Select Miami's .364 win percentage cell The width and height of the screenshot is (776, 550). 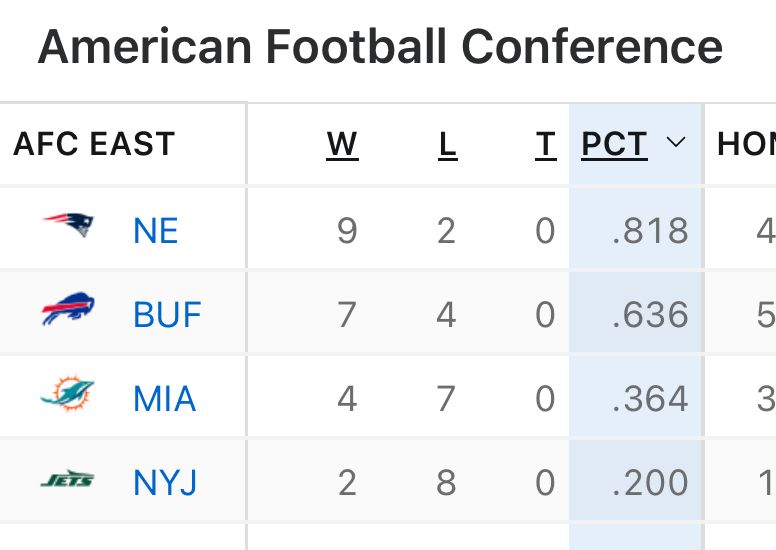[650, 399]
